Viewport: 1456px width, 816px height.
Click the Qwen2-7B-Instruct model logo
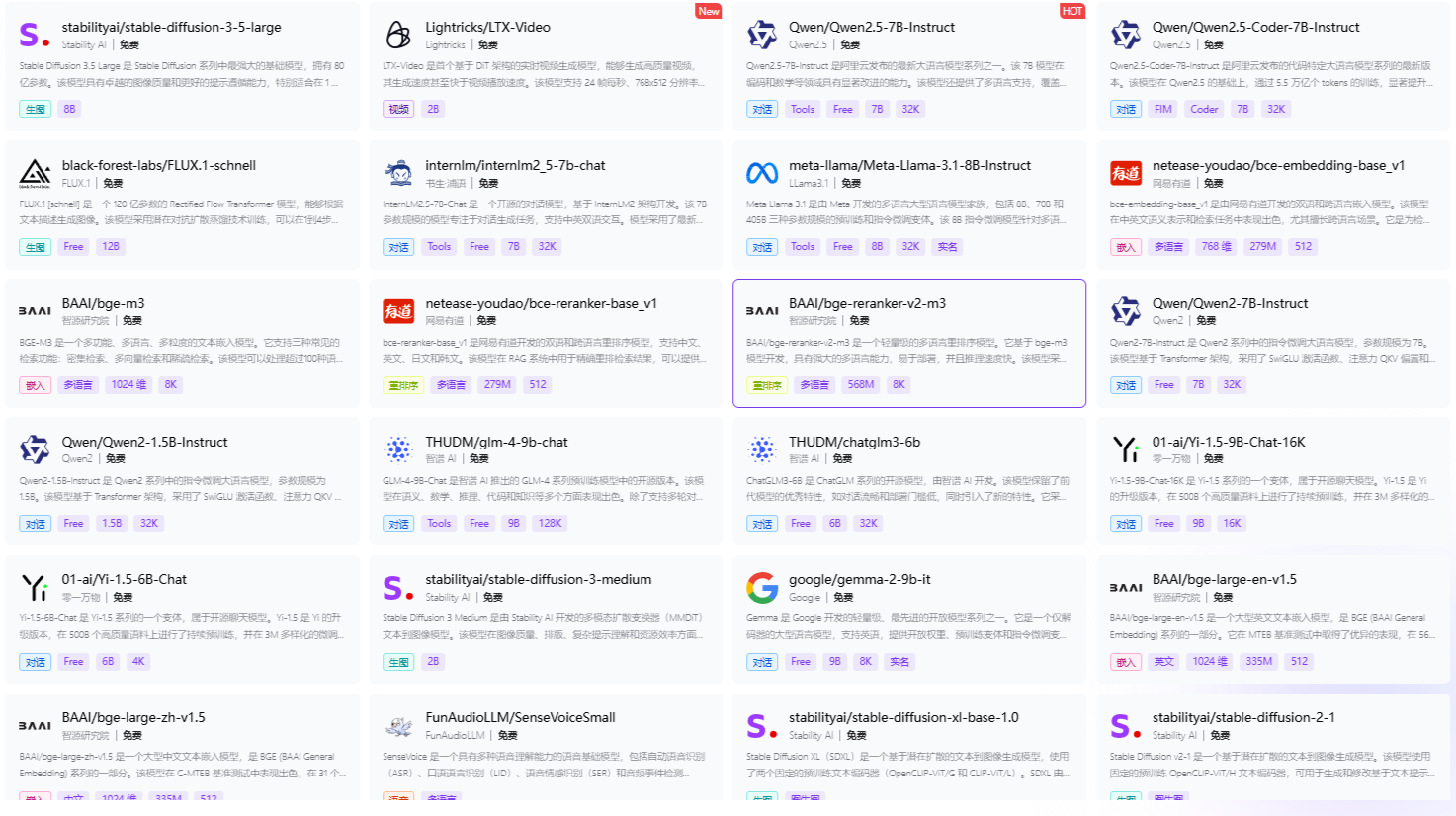click(x=1126, y=312)
